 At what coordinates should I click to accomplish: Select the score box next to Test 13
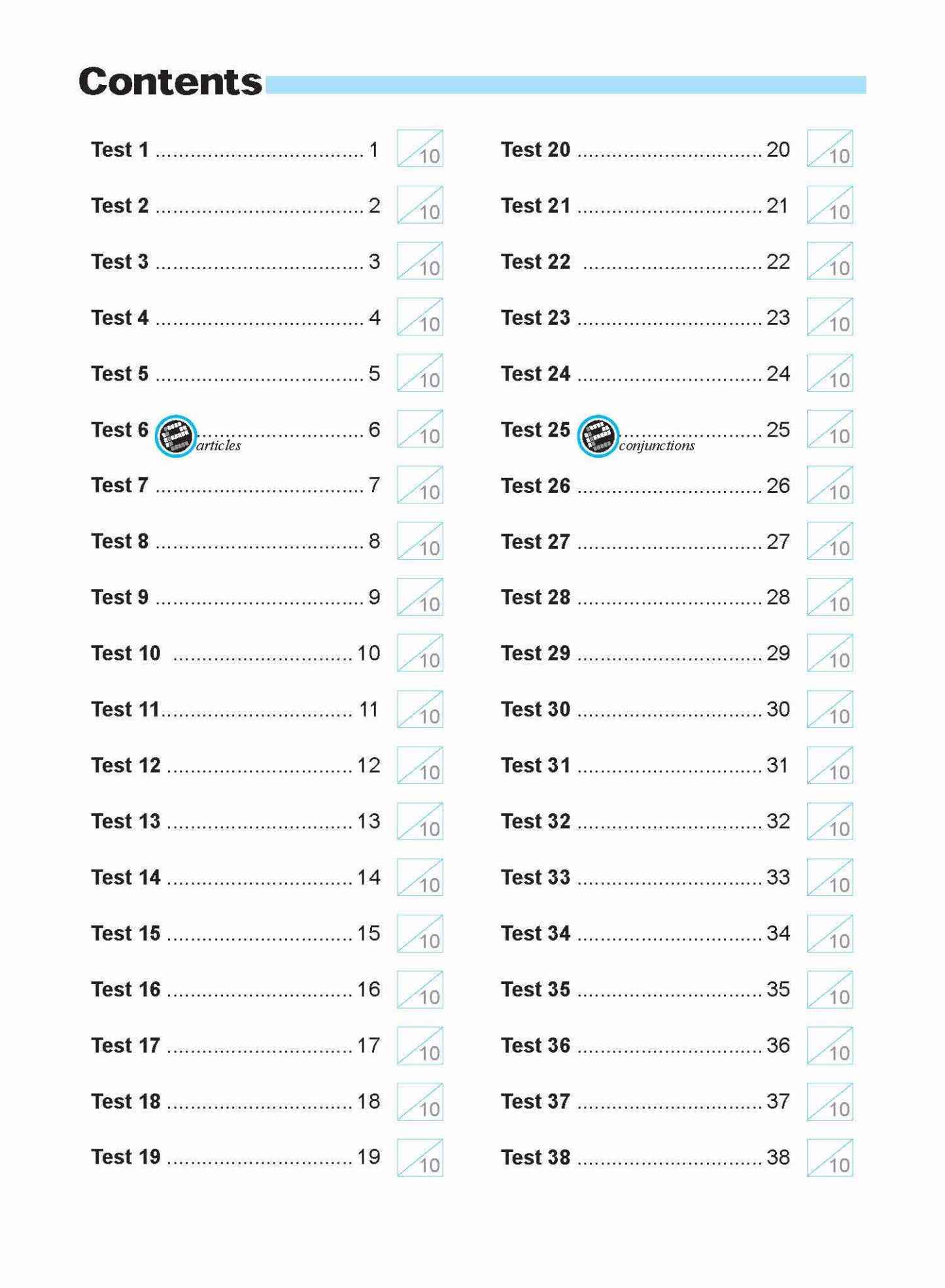point(420,821)
